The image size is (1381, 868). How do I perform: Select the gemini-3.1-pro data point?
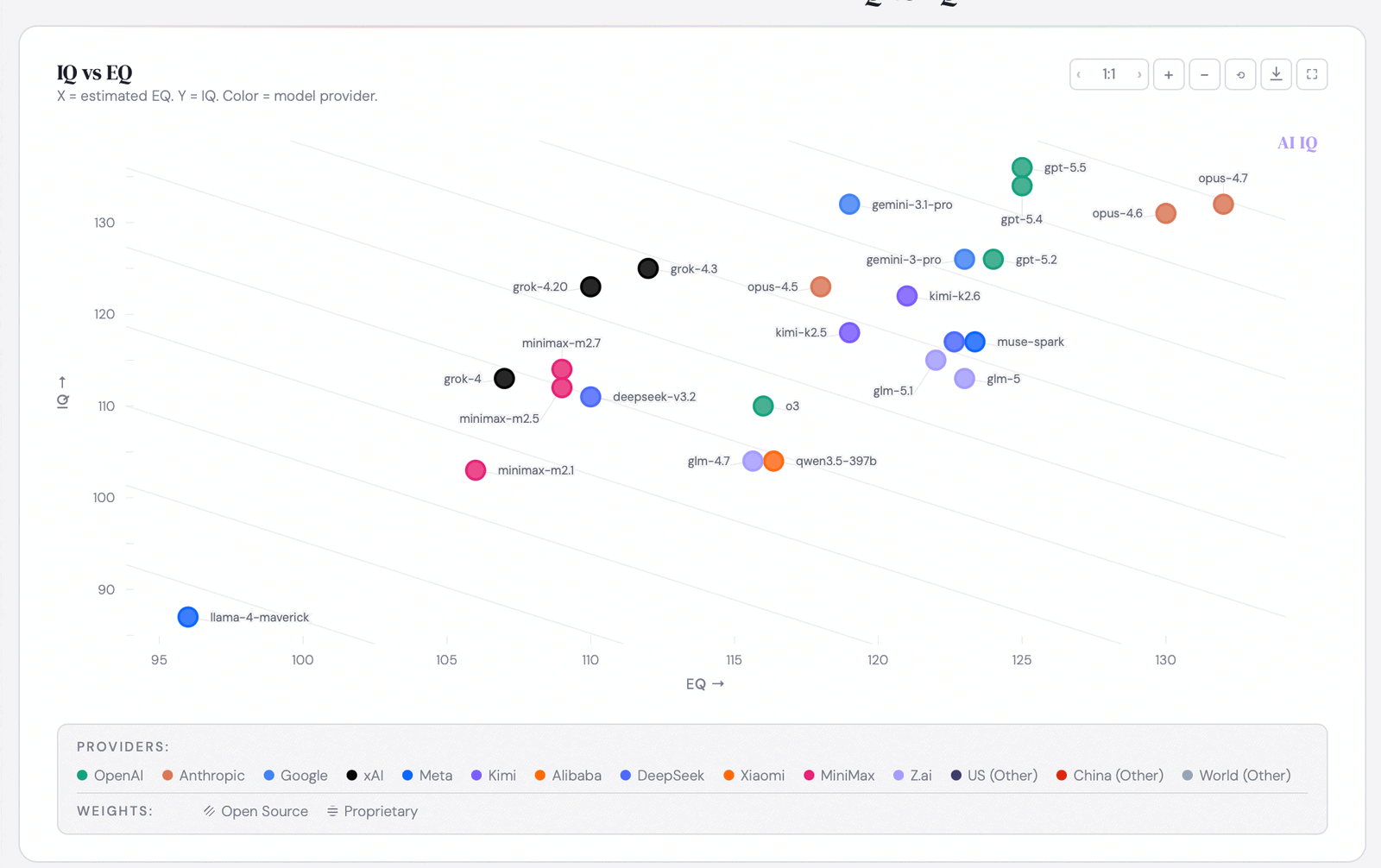(849, 204)
